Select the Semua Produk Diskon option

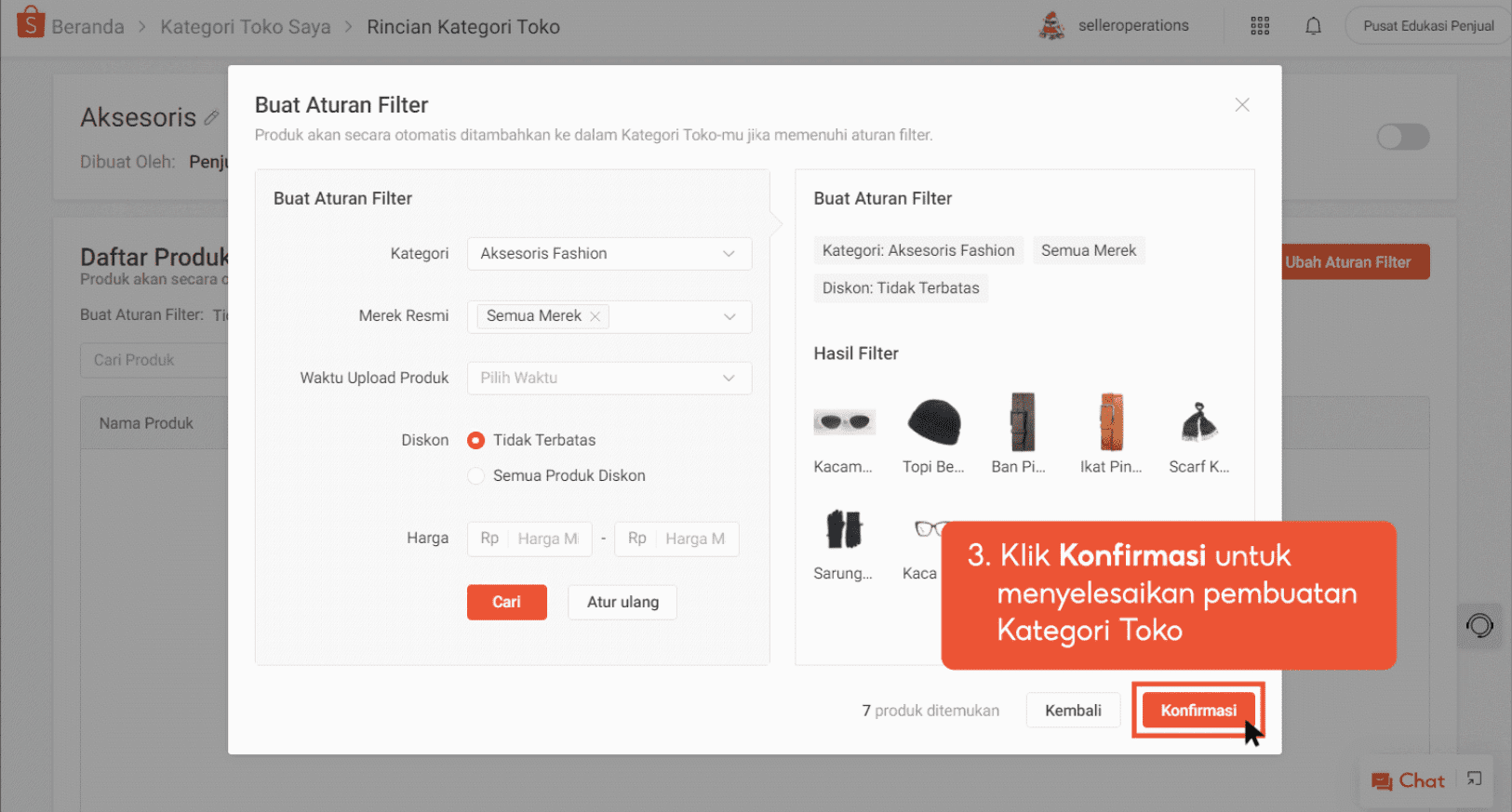pyautogui.click(x=476, y=475)
